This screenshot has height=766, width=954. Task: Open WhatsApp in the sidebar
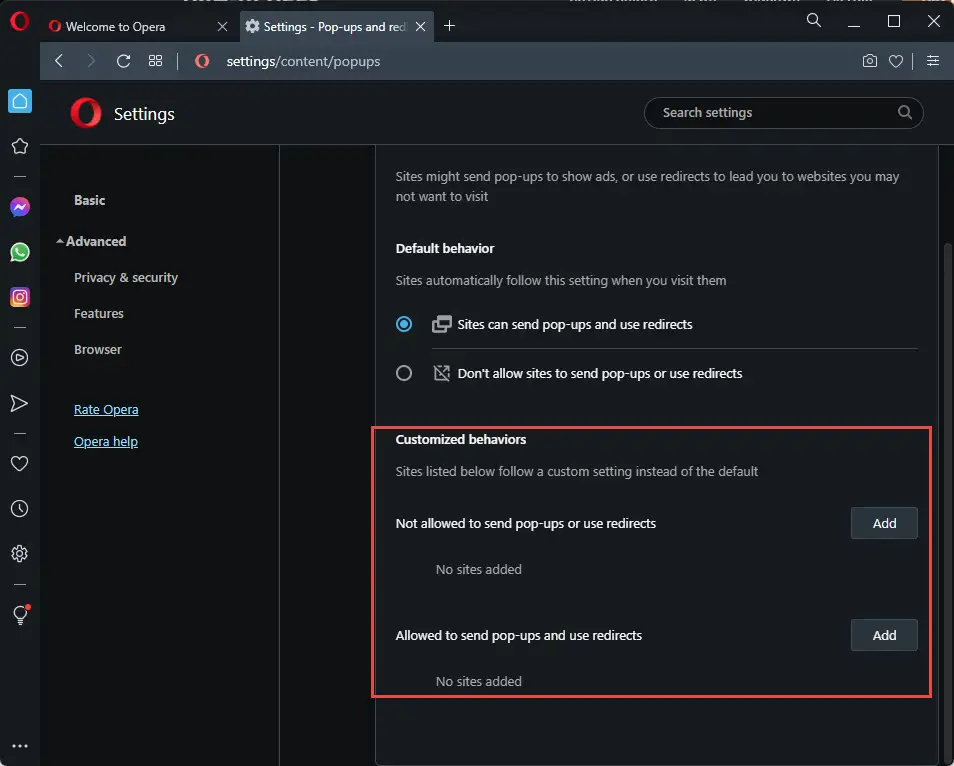[20, 252]
